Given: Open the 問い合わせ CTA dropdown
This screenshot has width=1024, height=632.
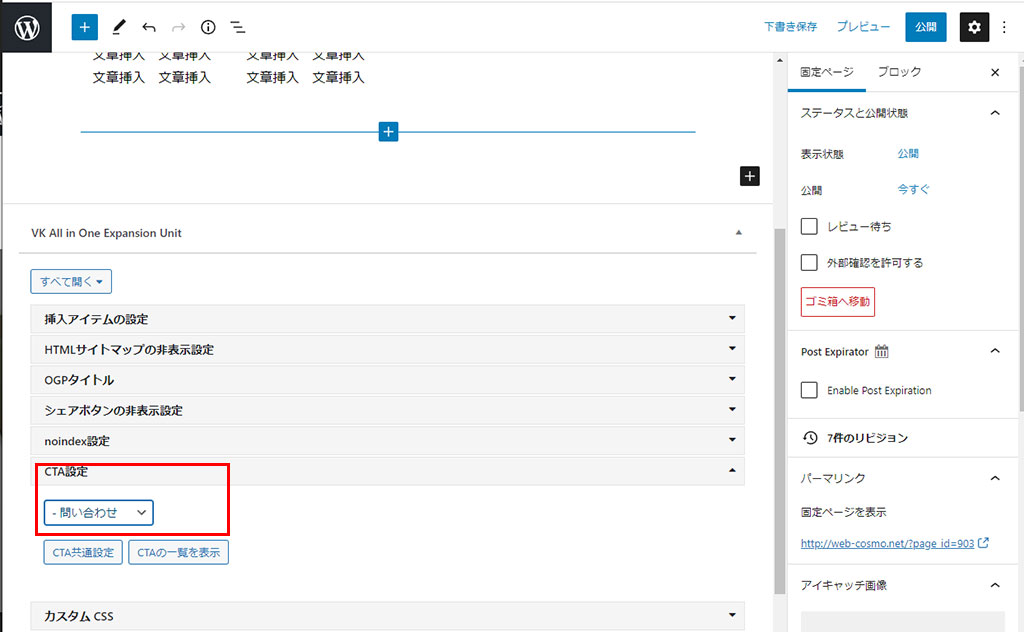Looking at the screenshot, I should 98,512.
